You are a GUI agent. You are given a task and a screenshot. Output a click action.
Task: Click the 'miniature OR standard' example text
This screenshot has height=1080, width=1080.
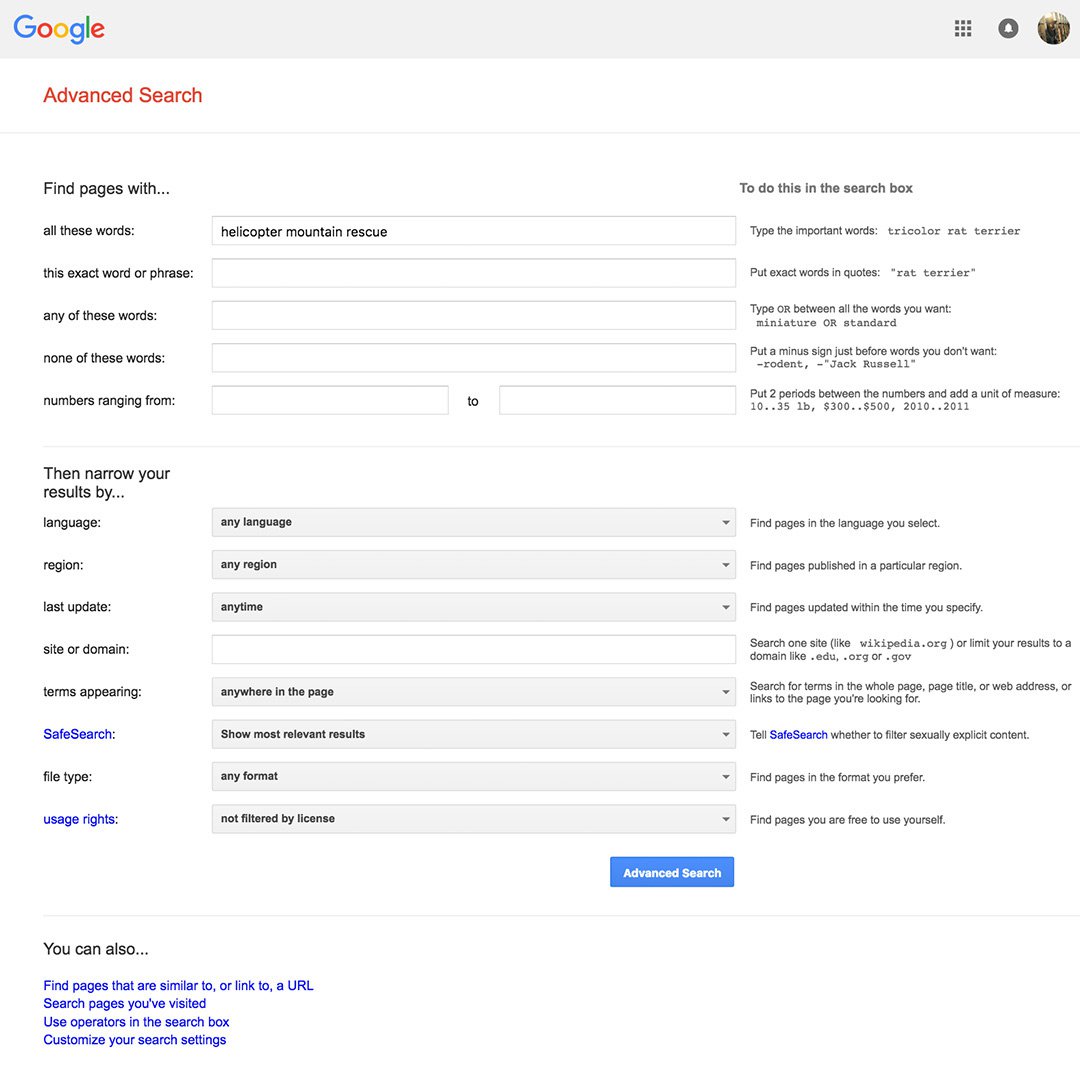(x=827, y=323)
